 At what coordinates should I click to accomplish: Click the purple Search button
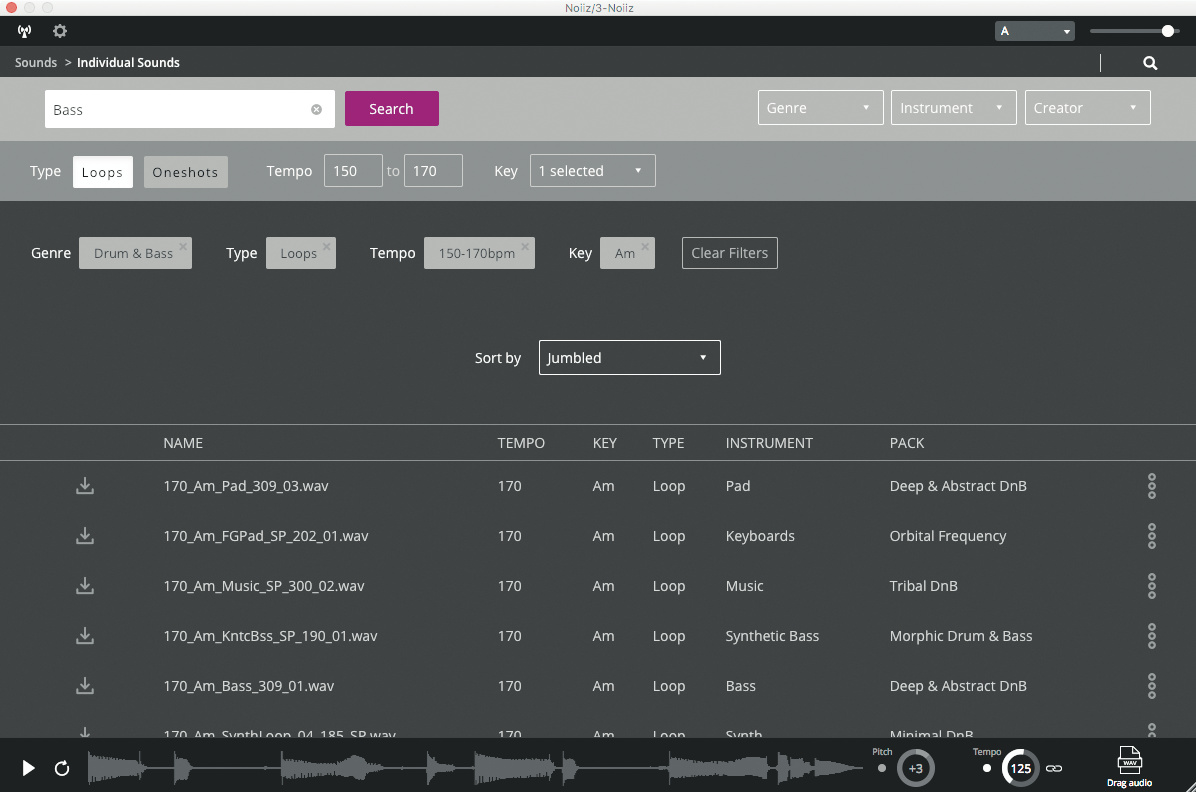(x=391, y=109)
